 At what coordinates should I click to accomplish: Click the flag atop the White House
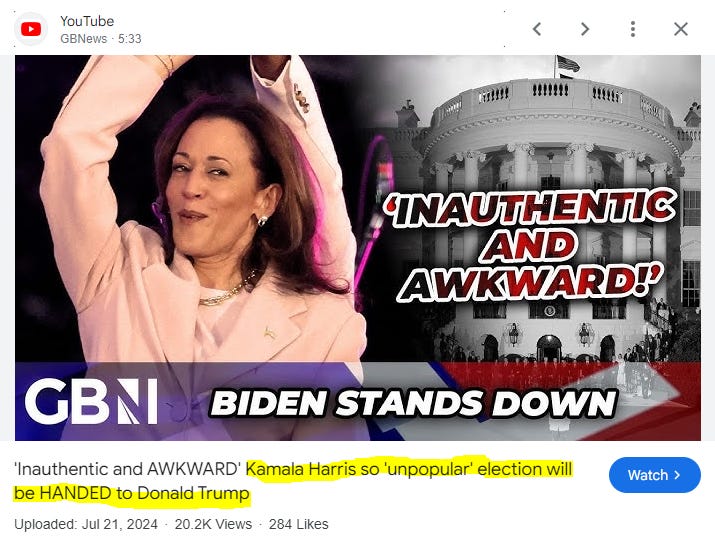pyautogui.click(x=567, y=65)
